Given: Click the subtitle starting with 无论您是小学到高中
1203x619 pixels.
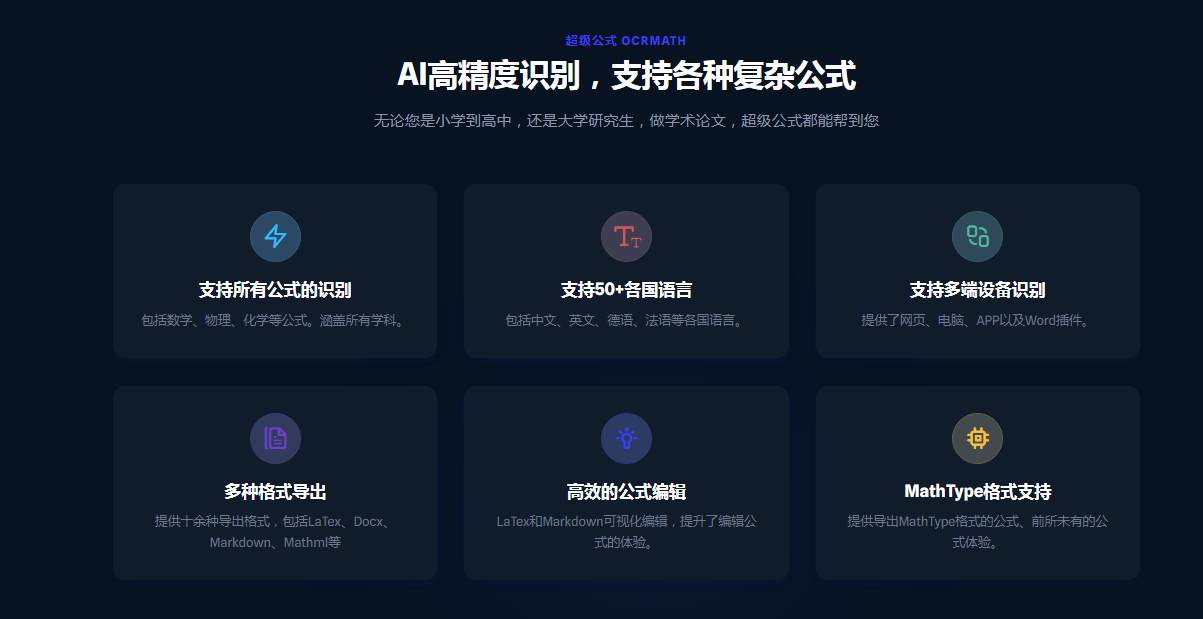Looking at the screenshot, I should [626, 121].
